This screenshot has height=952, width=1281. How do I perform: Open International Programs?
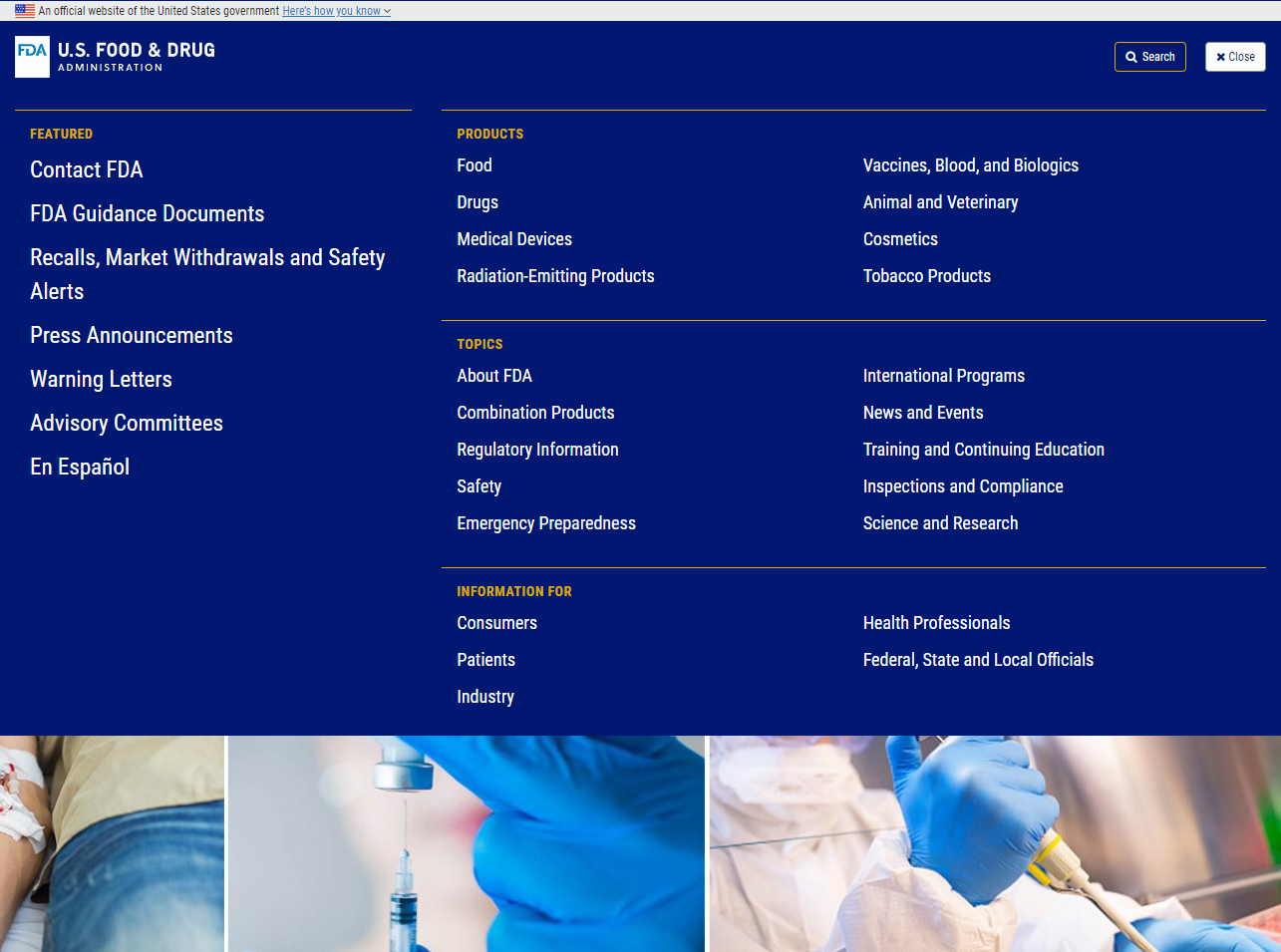click(944, 376)
